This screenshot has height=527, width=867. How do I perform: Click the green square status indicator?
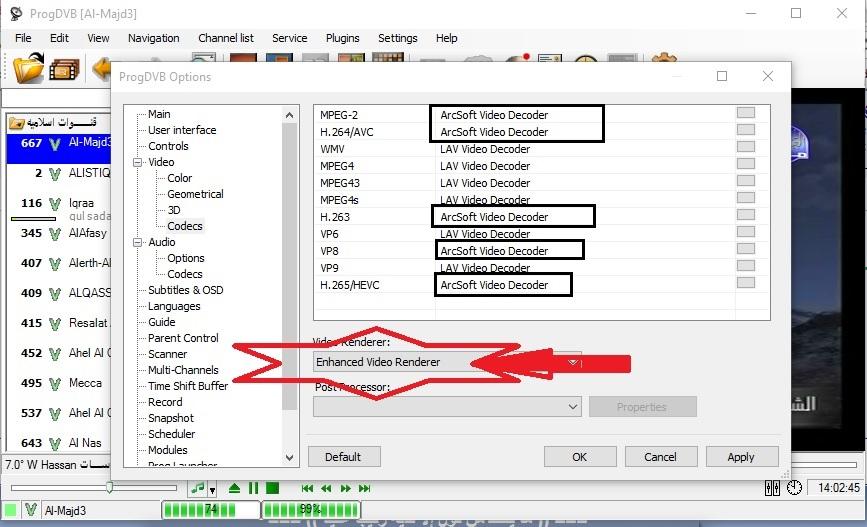(10, 510)
